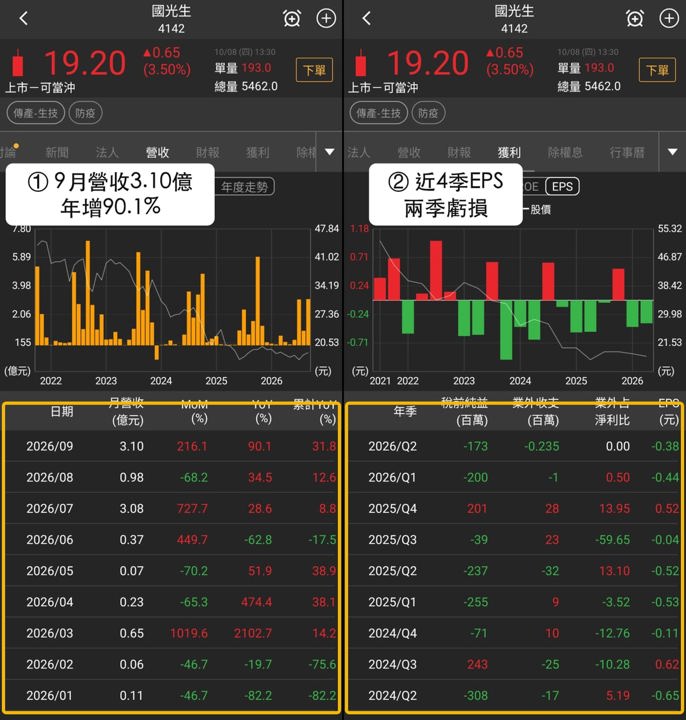Screen dimensions: 686x720
Task: Open price alert clock icon on right panel
Action: point(635,19)
